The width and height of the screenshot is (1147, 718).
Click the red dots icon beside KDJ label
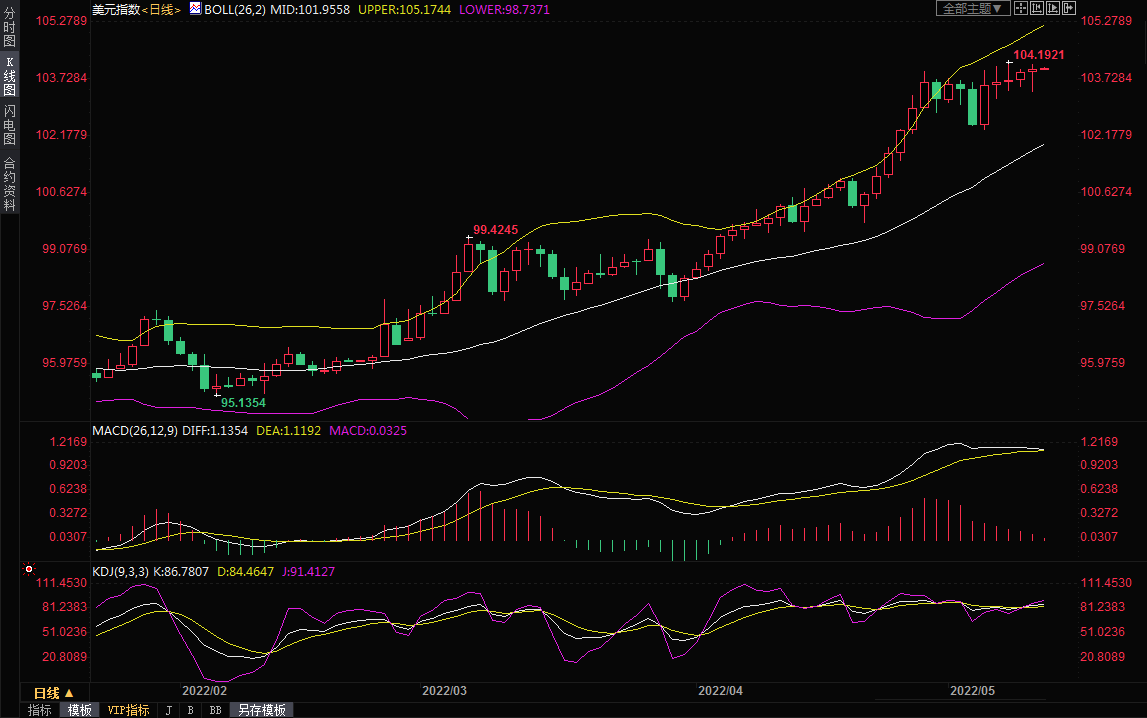tap(27, 571)
